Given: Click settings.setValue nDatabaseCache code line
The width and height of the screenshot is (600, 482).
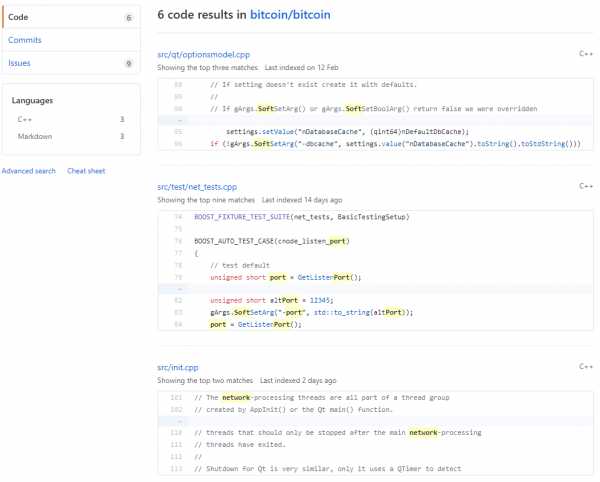Looking at the screenshot, I should click(347, 132).
